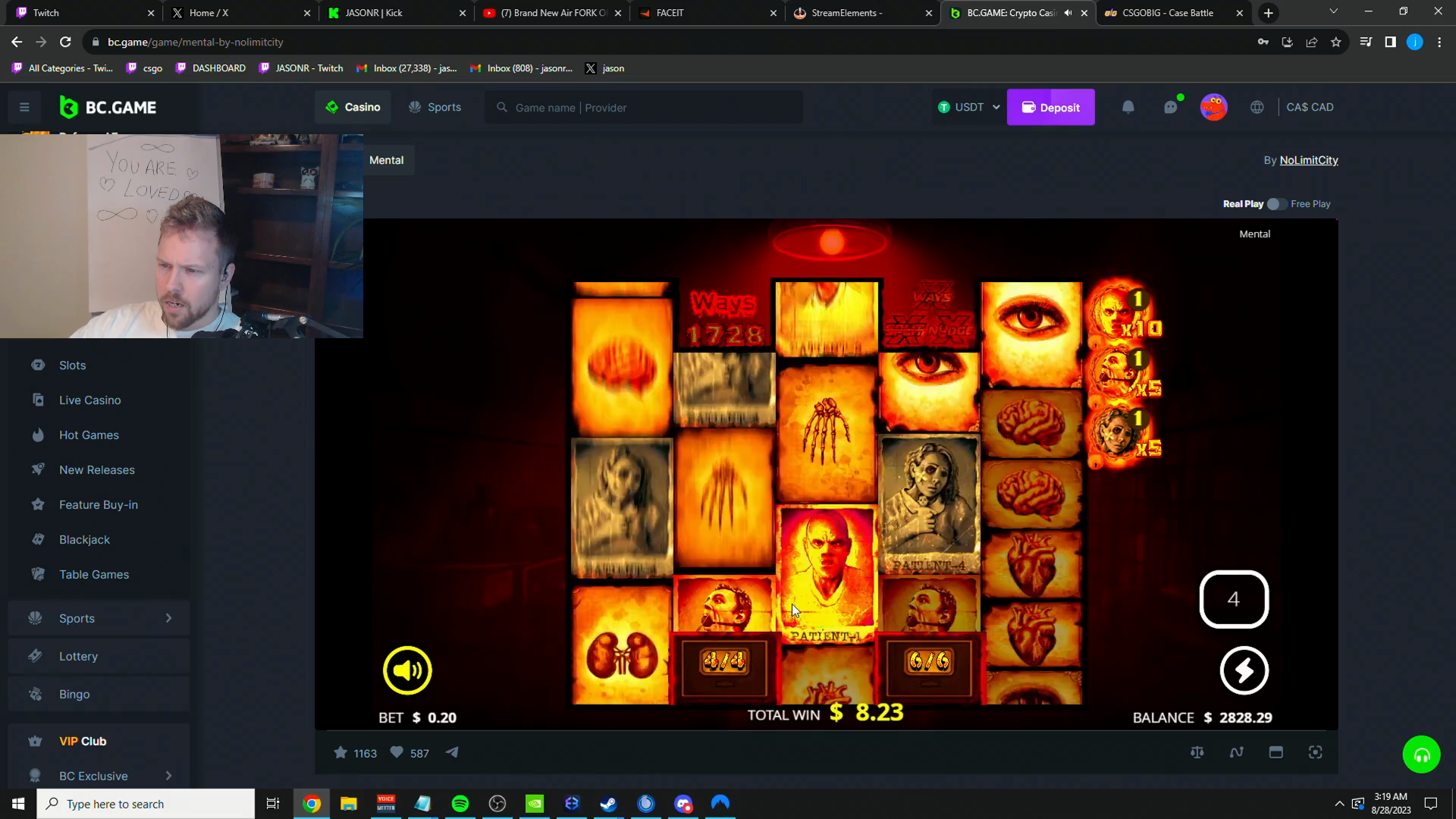Screen dimensions: 1456x819
Task: Show hidden system tray icons chevron
Action: point(1339,804)
